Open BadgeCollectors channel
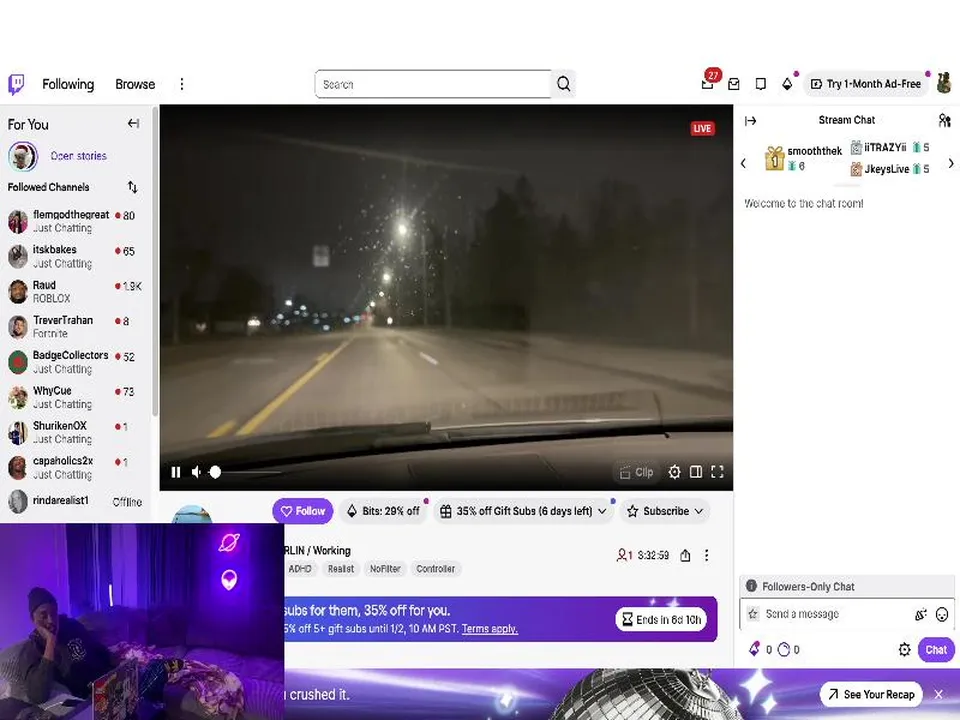Image resolution: width=960 pixels, height=720 pixels. pyautogui.click(x=75, y=362)
